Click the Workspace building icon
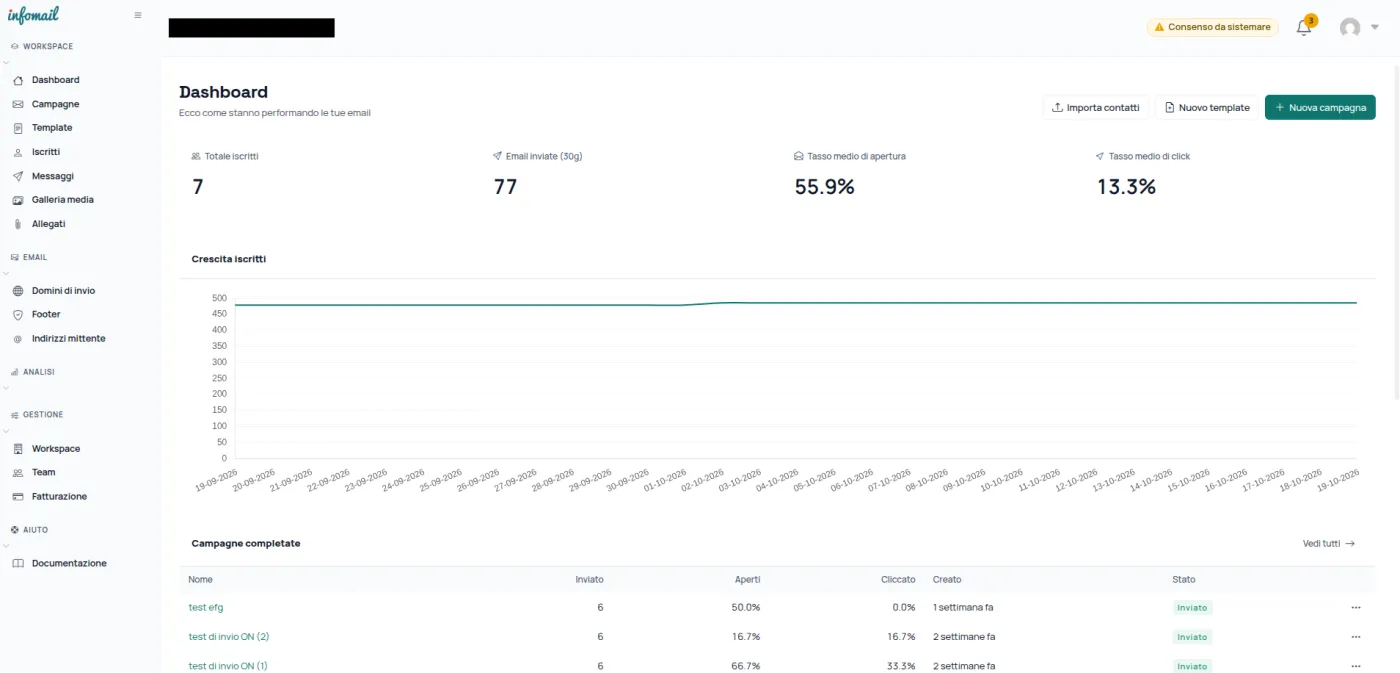Screen dimensions: 1400x673 click(x=18, y=449)
